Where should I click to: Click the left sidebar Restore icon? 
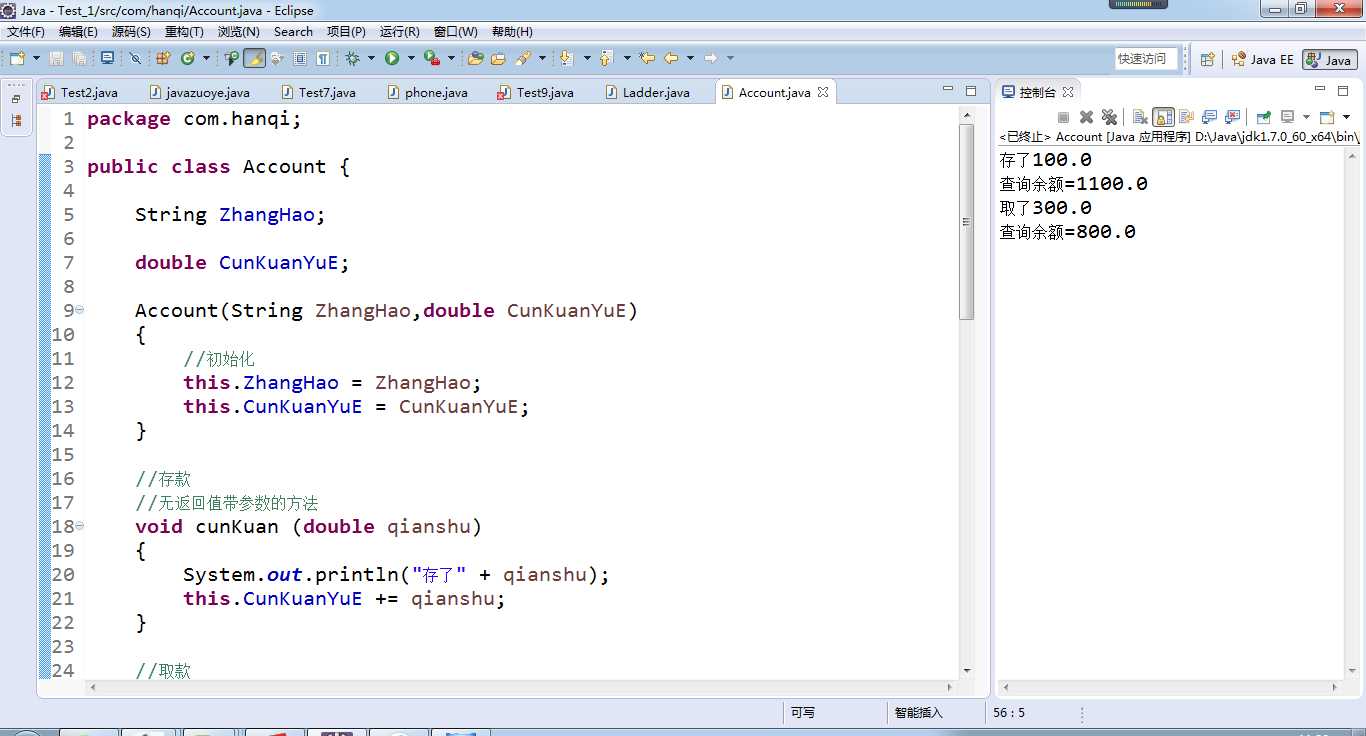click(x=16, y=99)
